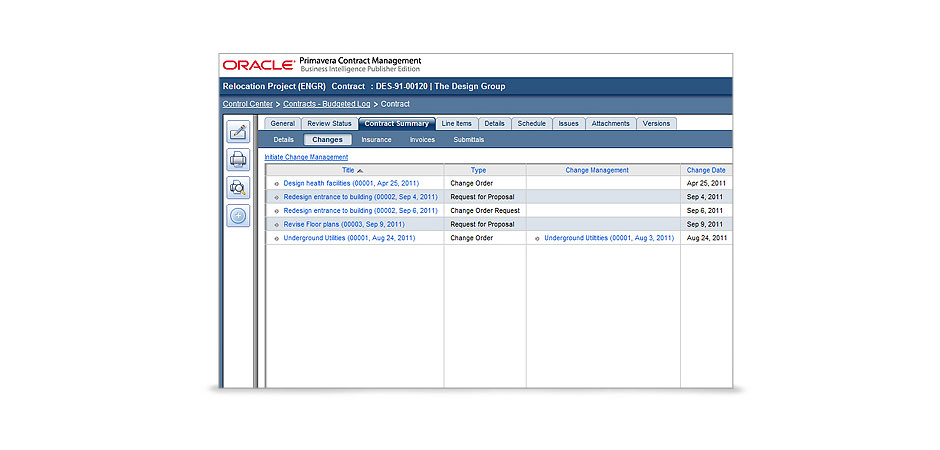Image resolution: width=940 pixels, height=450 pixels.
Task: Click icon beside Underguond Utilities Aug 3 entry
Action: (538, 239)
